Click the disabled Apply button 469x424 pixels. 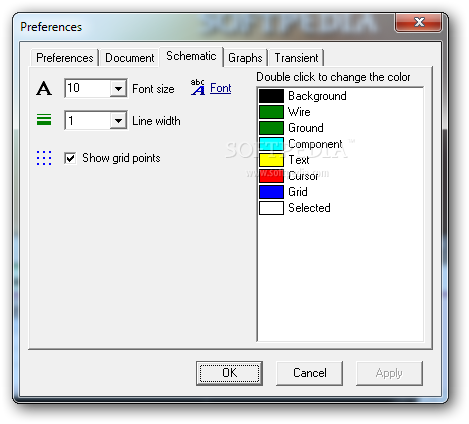pos(389,373)
